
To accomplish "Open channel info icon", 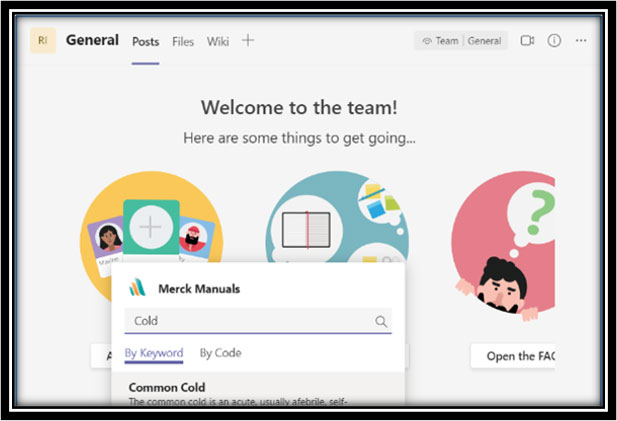I will 554,41.
